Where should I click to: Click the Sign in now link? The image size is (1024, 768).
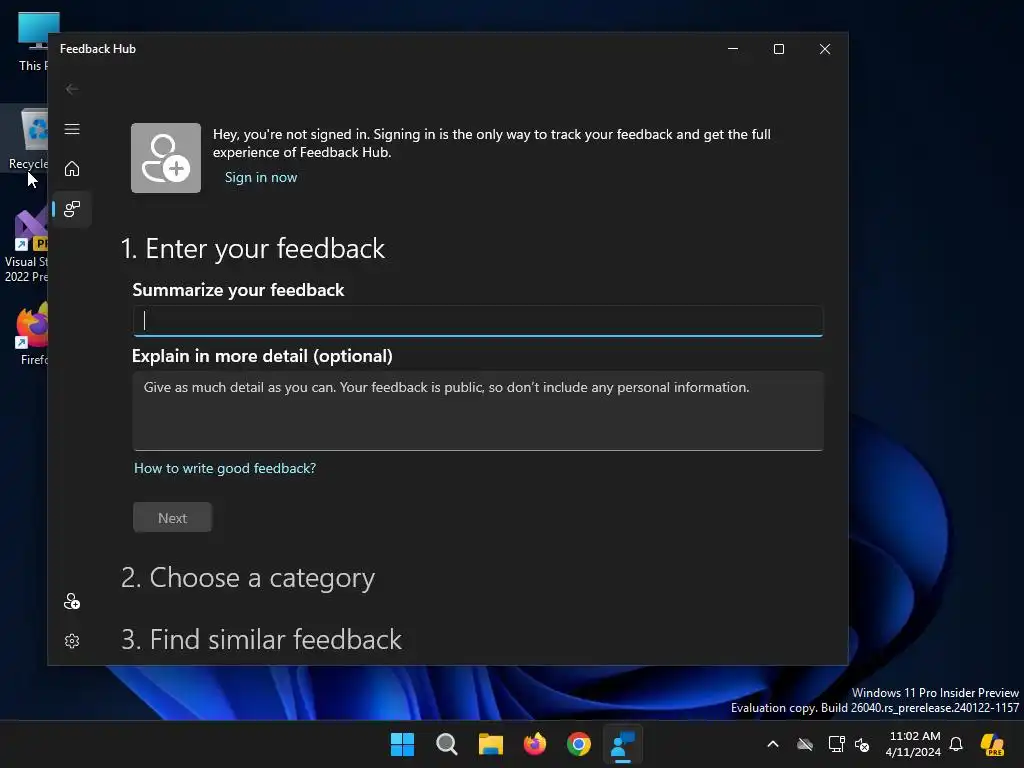[x=261, y=177]
